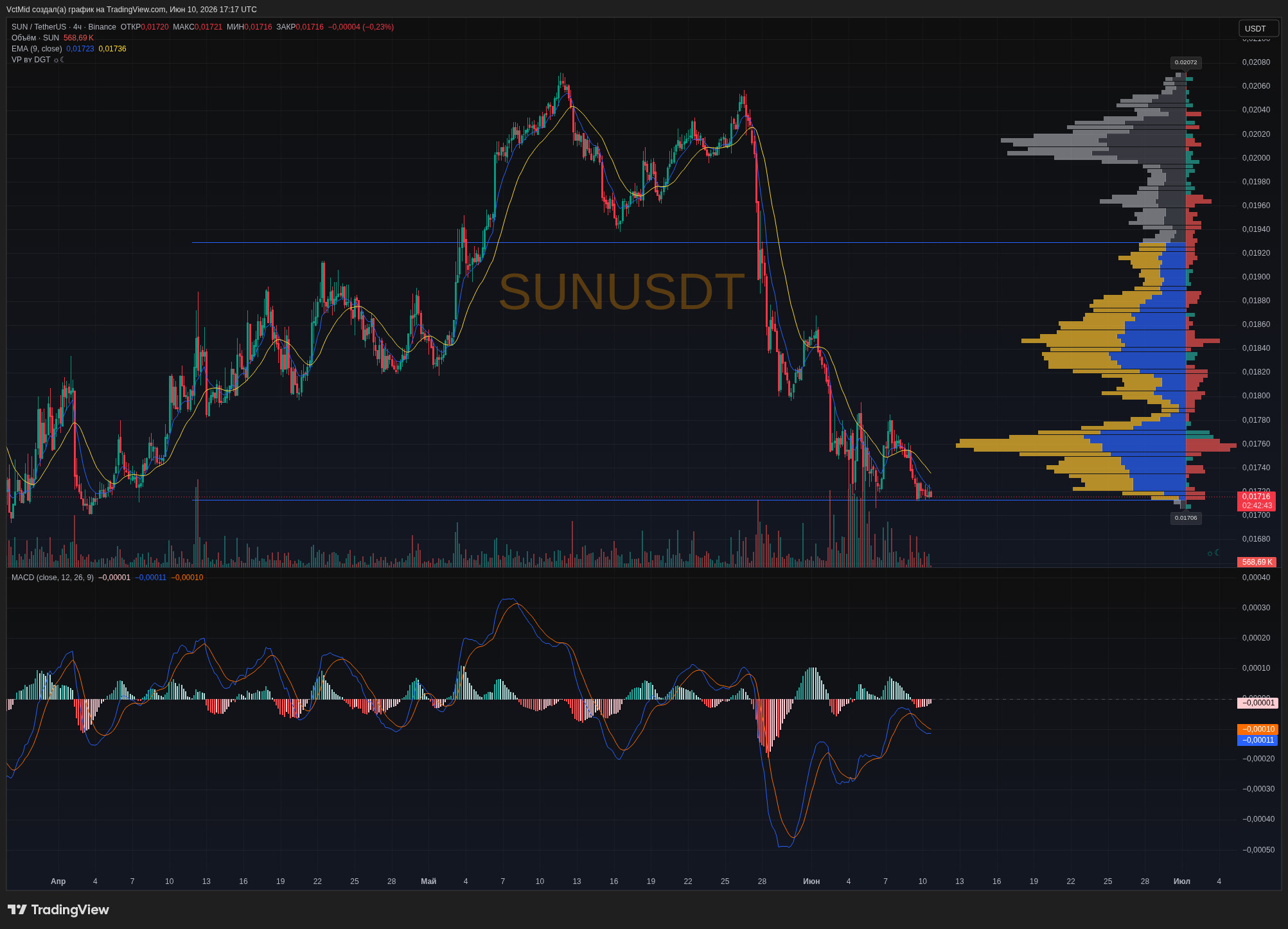Click blue −0,00011 value in MACD legend
This screenshot has width=1288, height=929.
(151, 578)
